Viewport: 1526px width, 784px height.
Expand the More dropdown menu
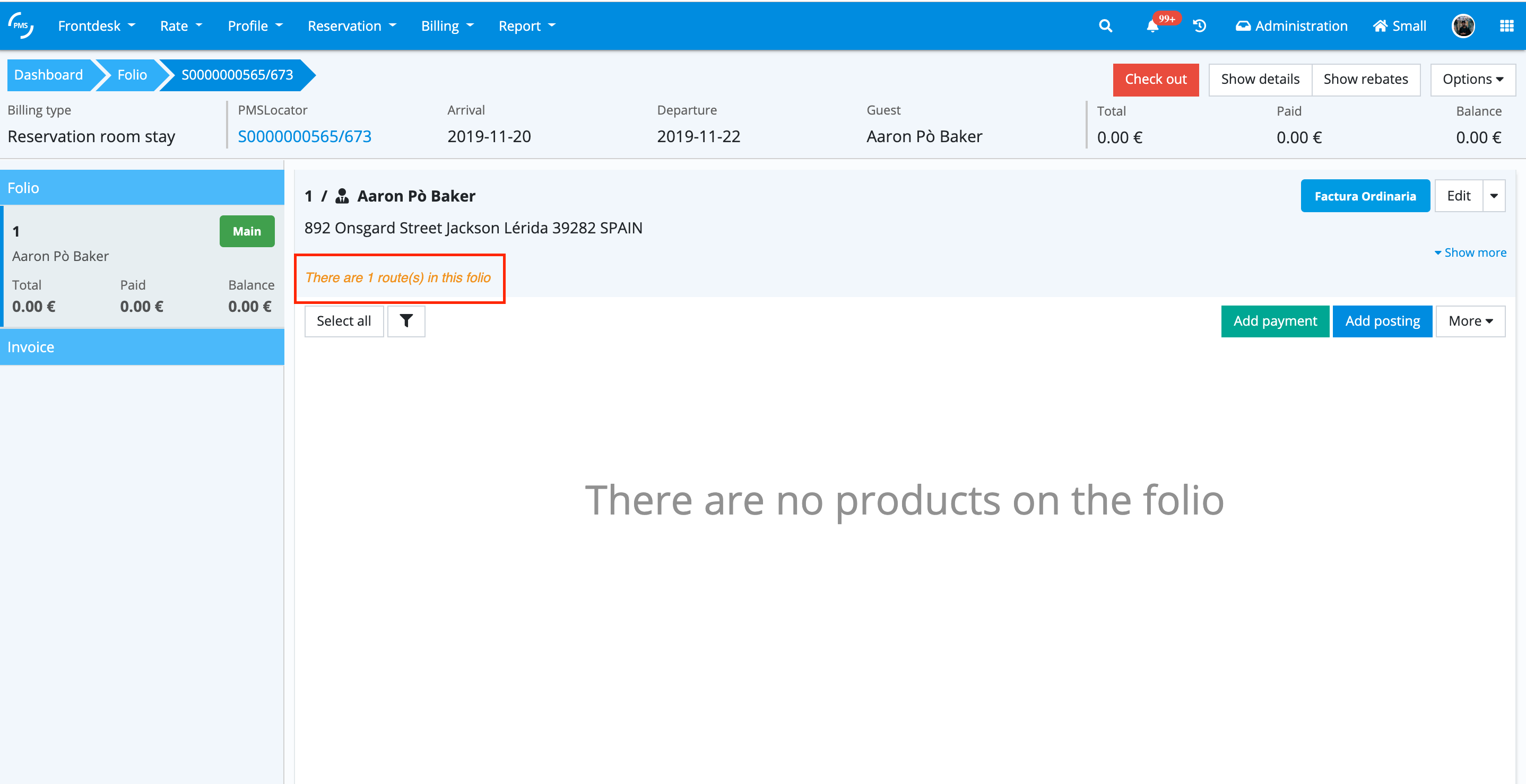coord(1470,321)
